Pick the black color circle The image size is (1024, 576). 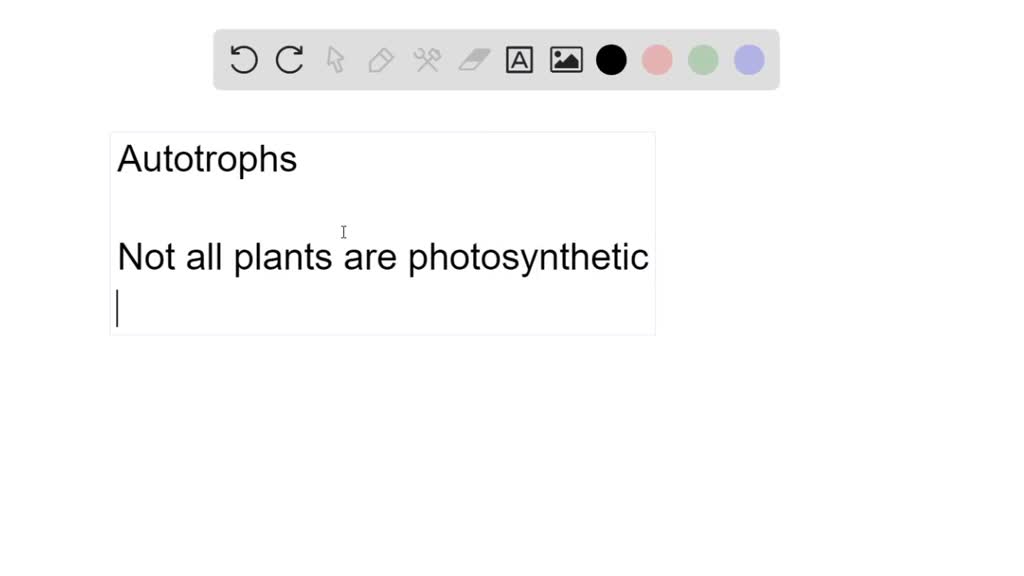pyautogui.click(x=611, y=60)
